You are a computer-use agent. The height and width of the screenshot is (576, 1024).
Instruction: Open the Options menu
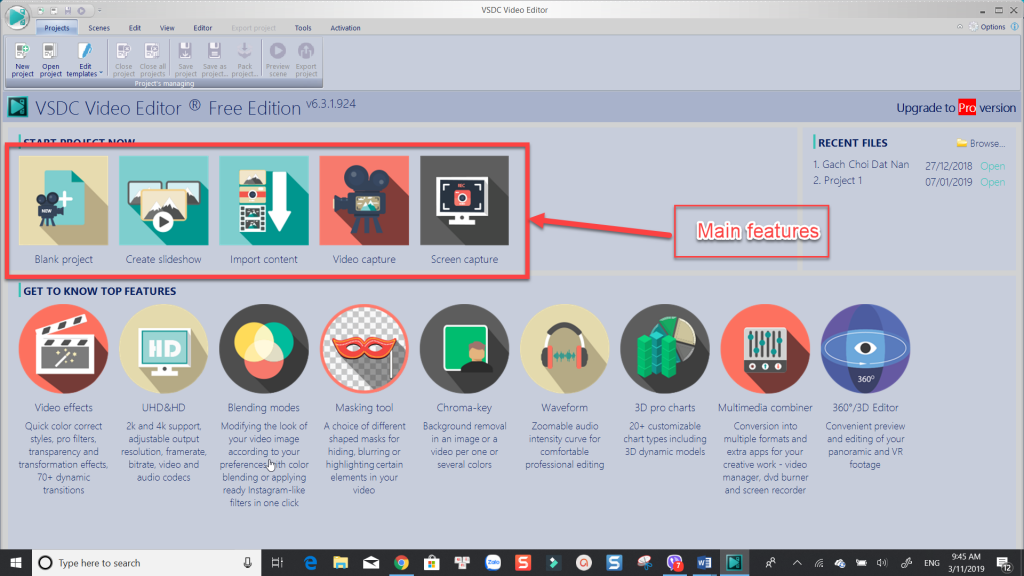[x=987, y=27]
